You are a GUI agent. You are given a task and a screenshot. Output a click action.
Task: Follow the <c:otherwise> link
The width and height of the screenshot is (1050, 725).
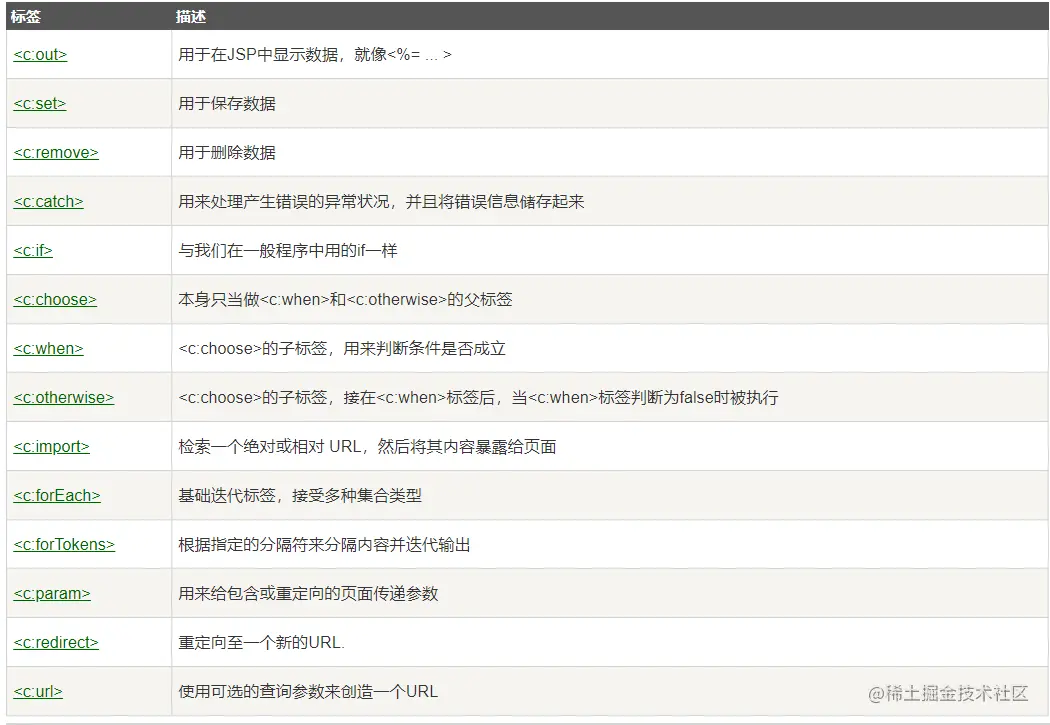point(64,397)
